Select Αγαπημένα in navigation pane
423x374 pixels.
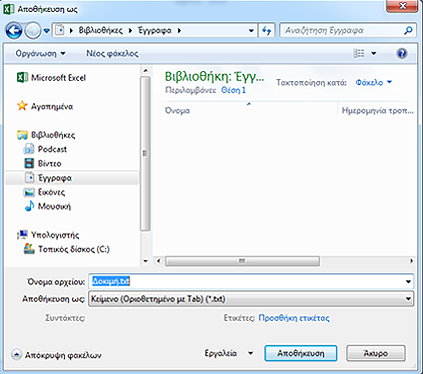click(52, 106)
